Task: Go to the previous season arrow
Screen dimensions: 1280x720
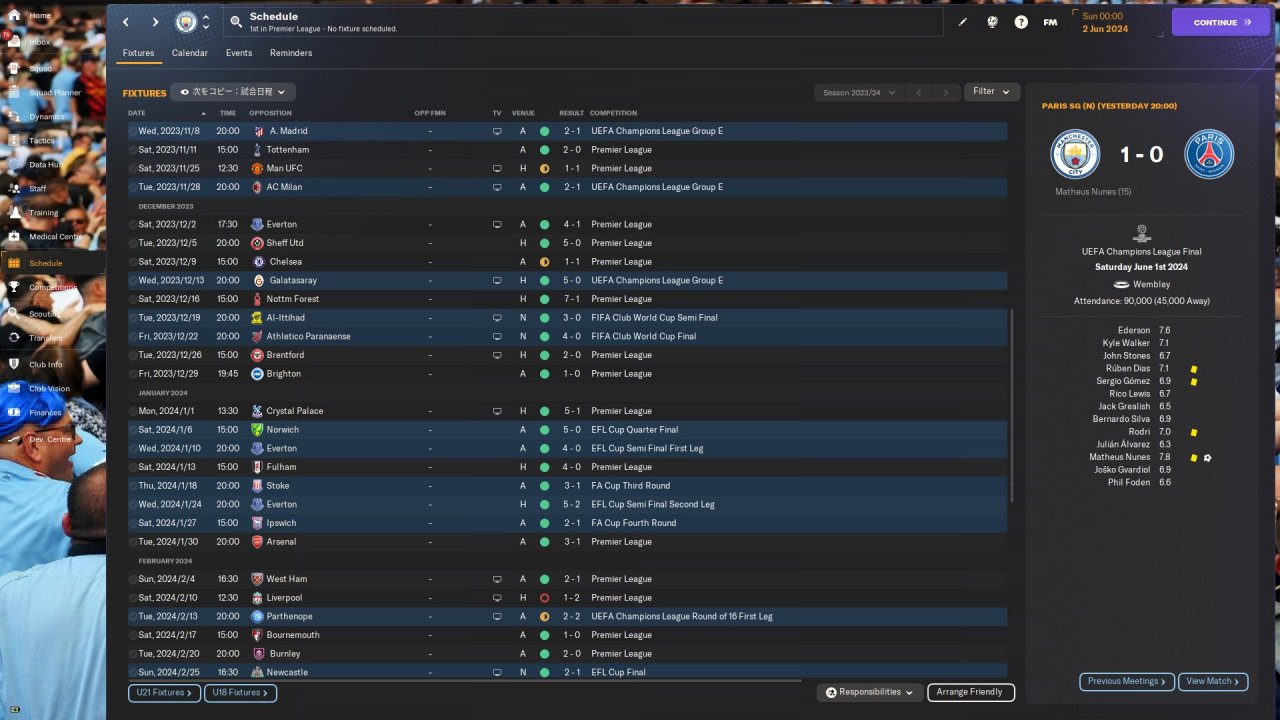Action: pos(919,92)
